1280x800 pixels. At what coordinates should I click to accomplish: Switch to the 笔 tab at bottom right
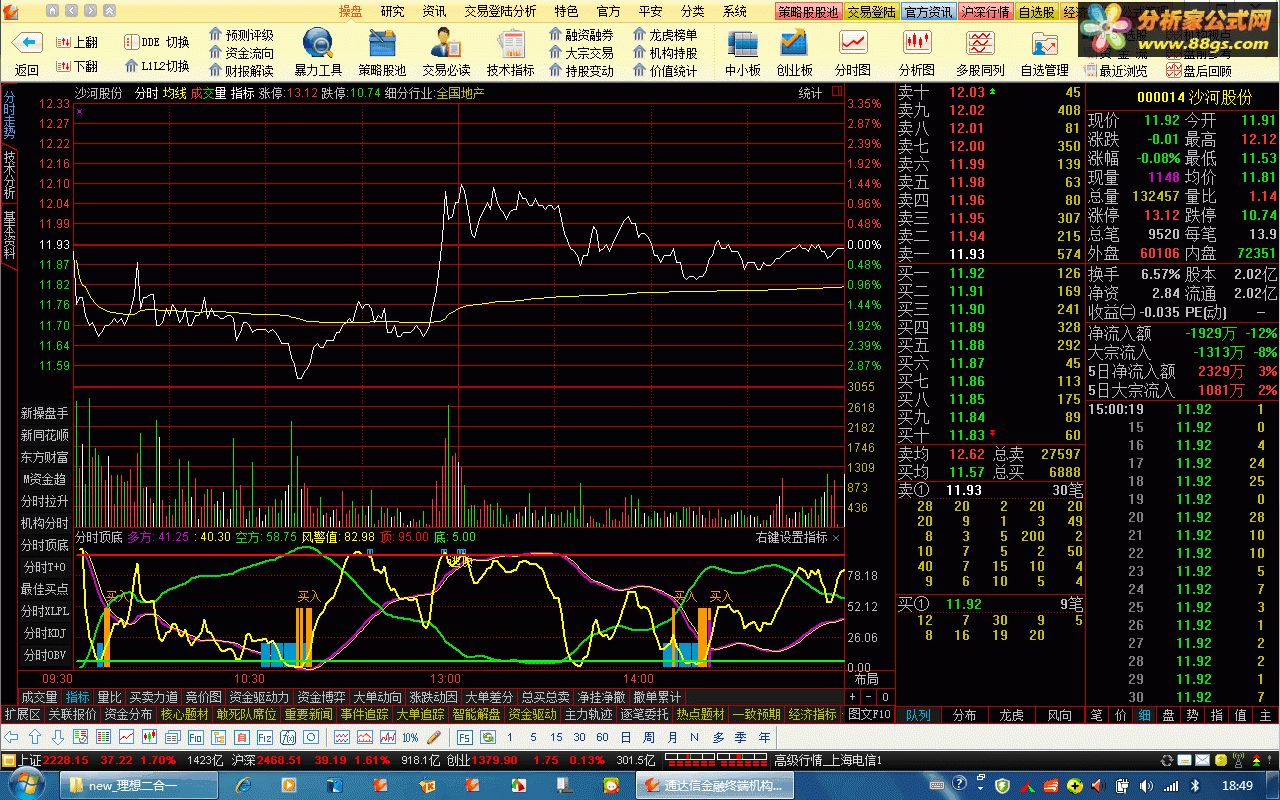pos(1097,715)
